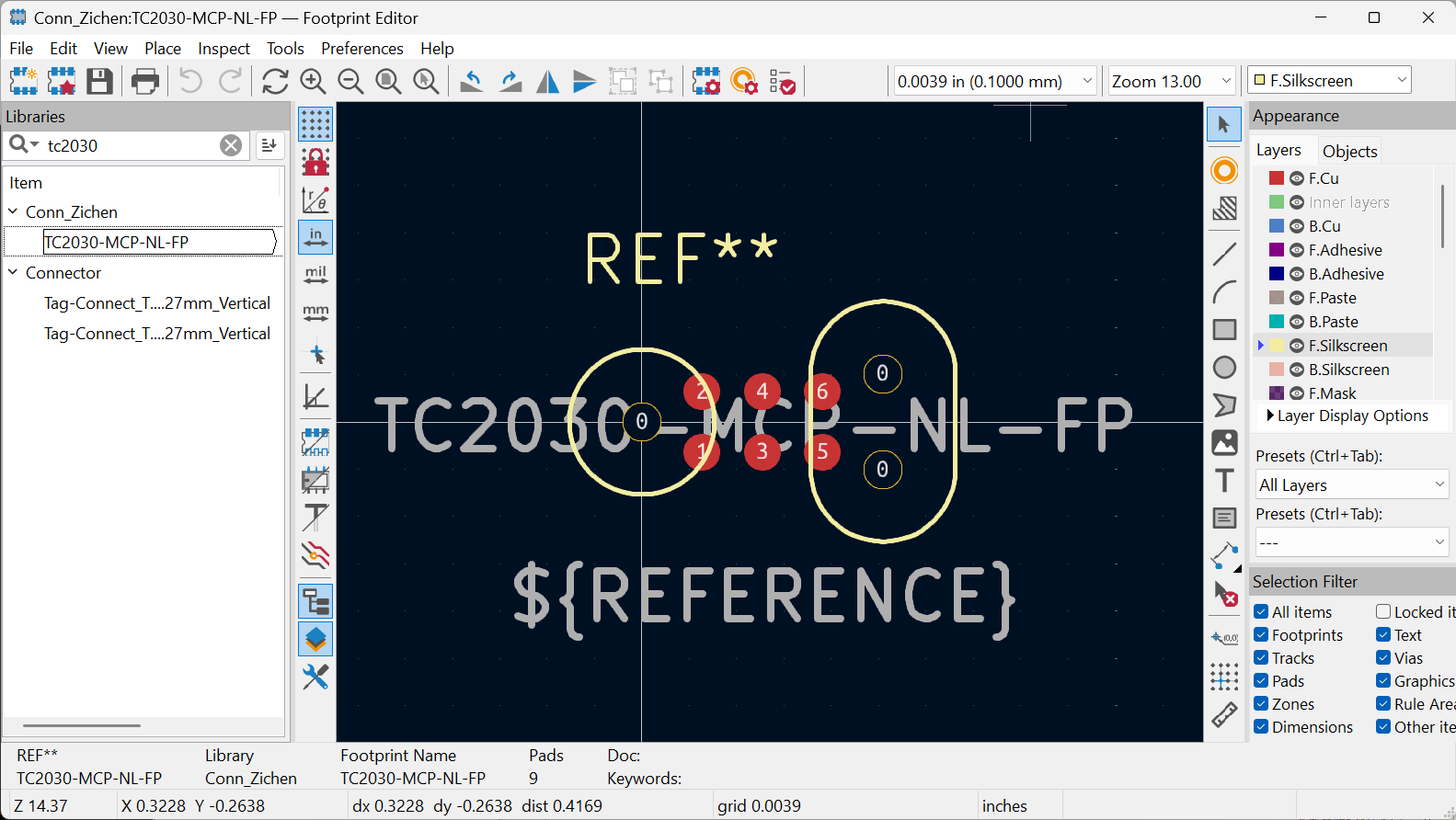Switch units to millimeters
Screen dimensions: 1456x820
pos(315,313)
